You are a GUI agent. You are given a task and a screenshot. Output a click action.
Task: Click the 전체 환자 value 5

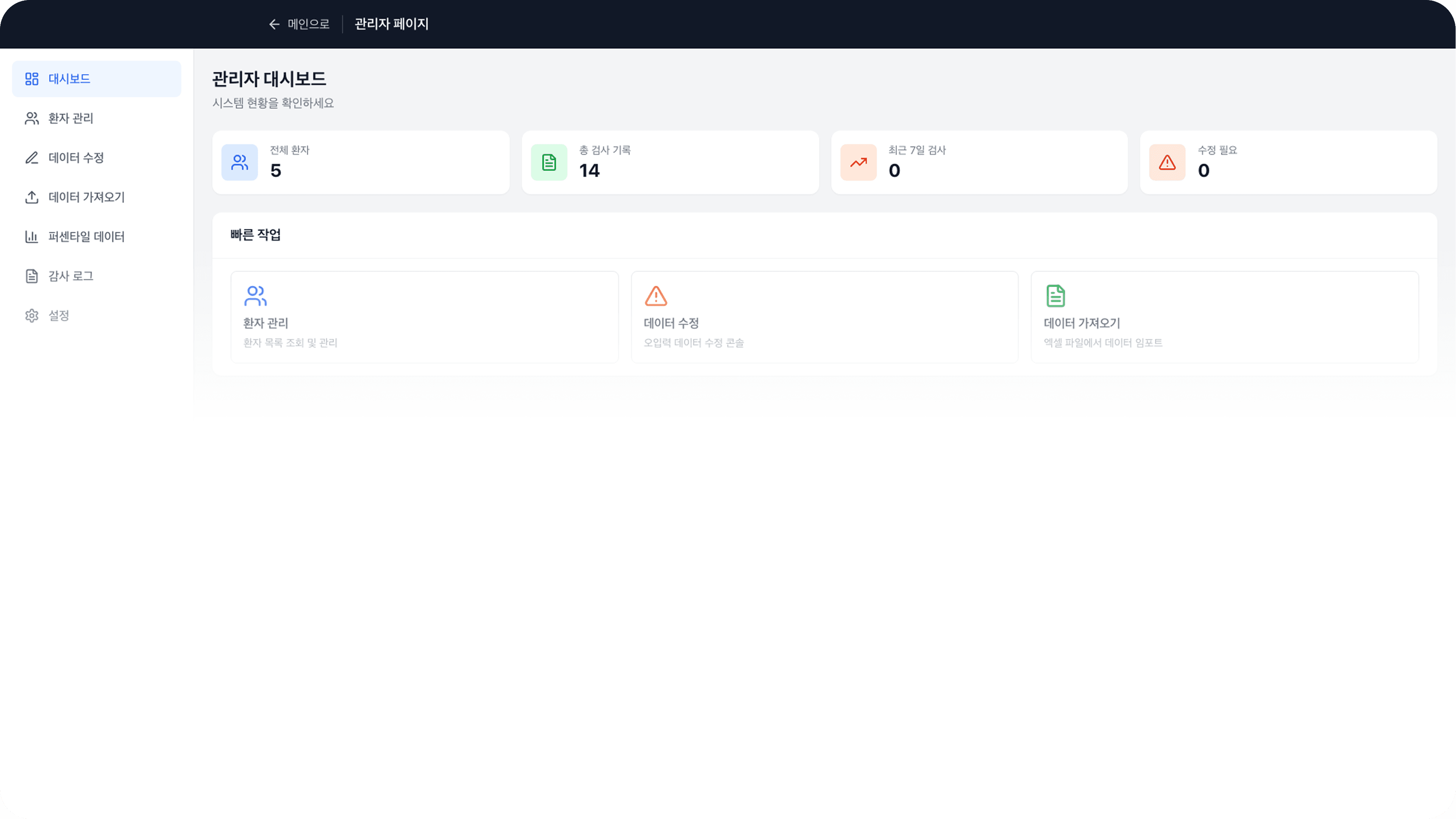(x=276, y=171)
